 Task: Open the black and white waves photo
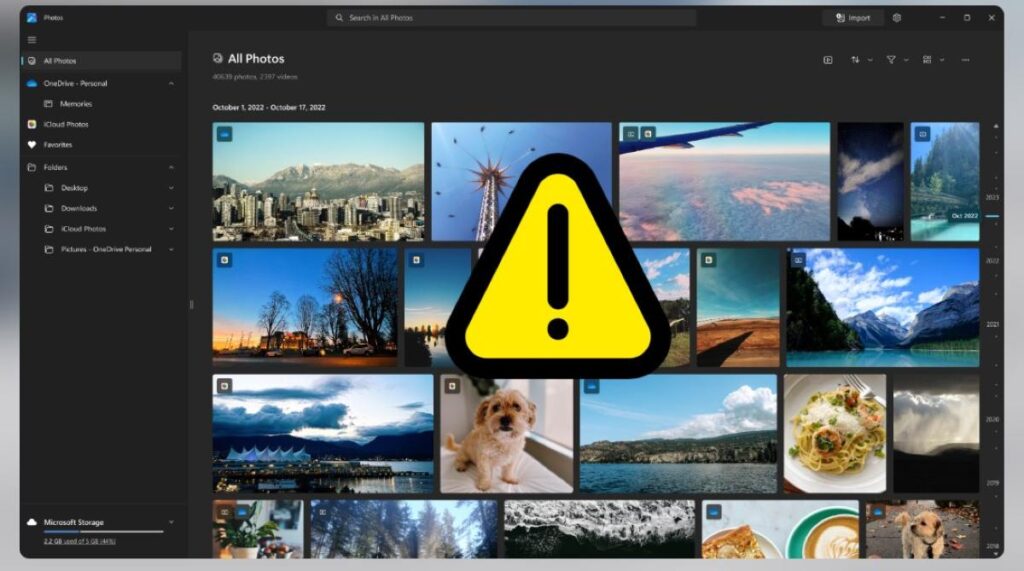(x=600, y=529)
